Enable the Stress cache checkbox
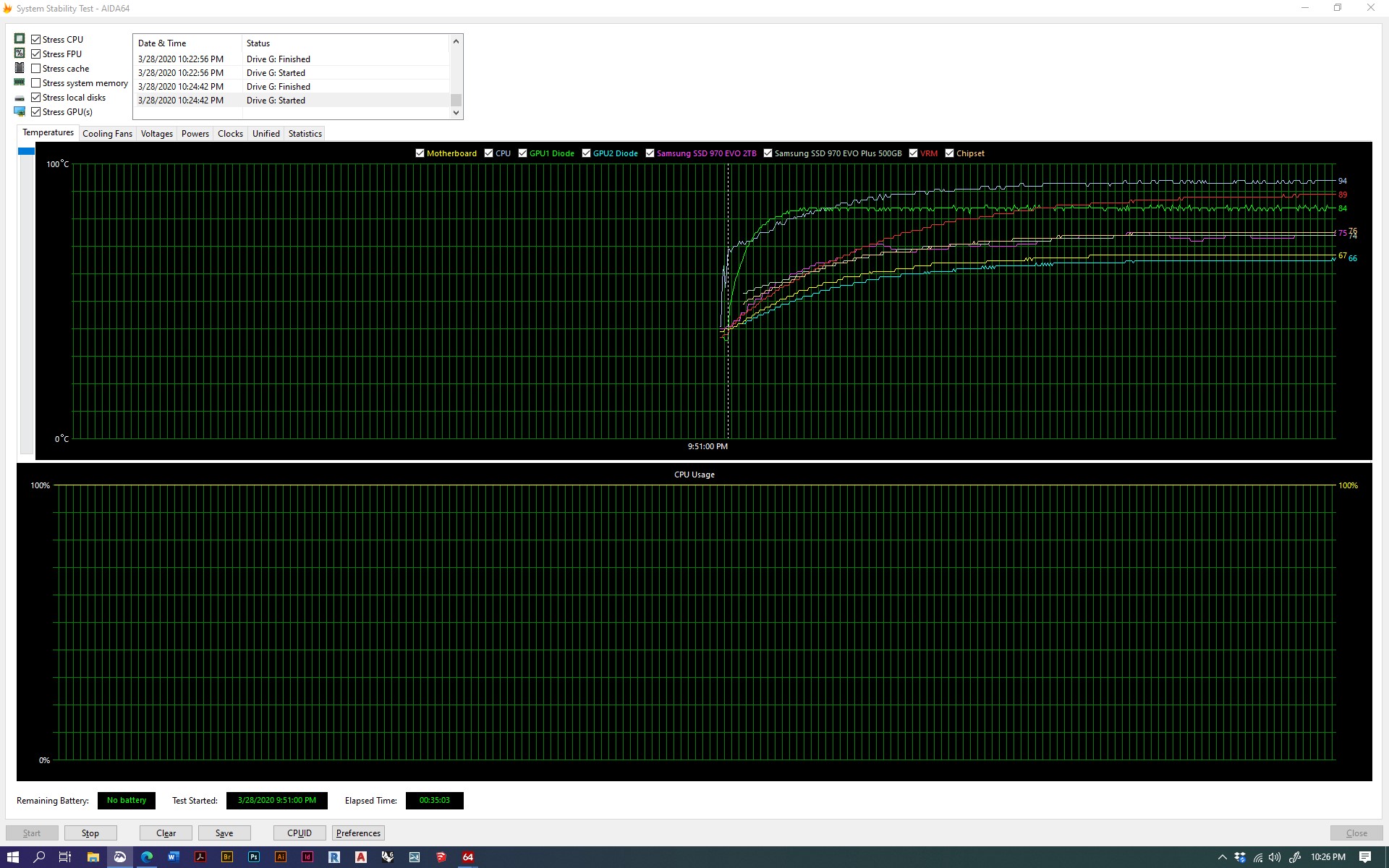 coord(36,69)
